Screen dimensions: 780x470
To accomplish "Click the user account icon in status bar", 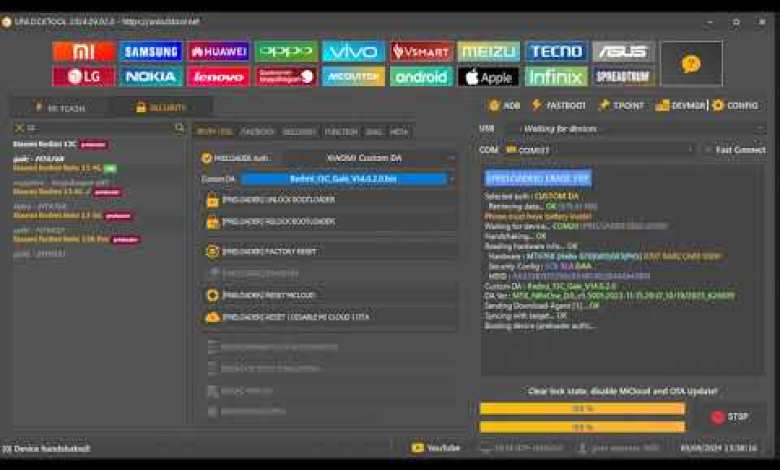I will pos(582,448).
